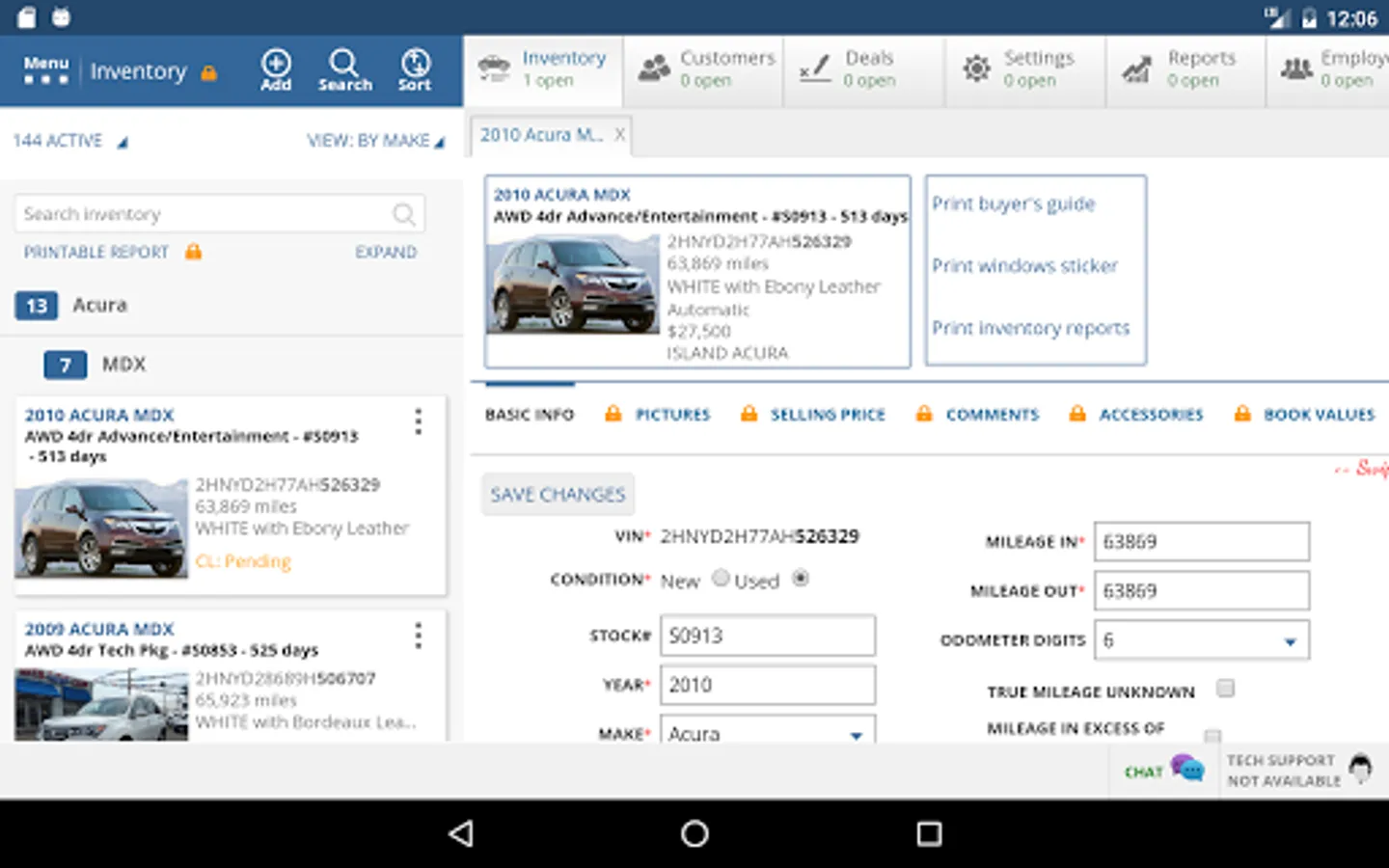Click the CL: Pending status link
Screen dimensions: 1389x868
pyautogui.click(x=243, y=561)
